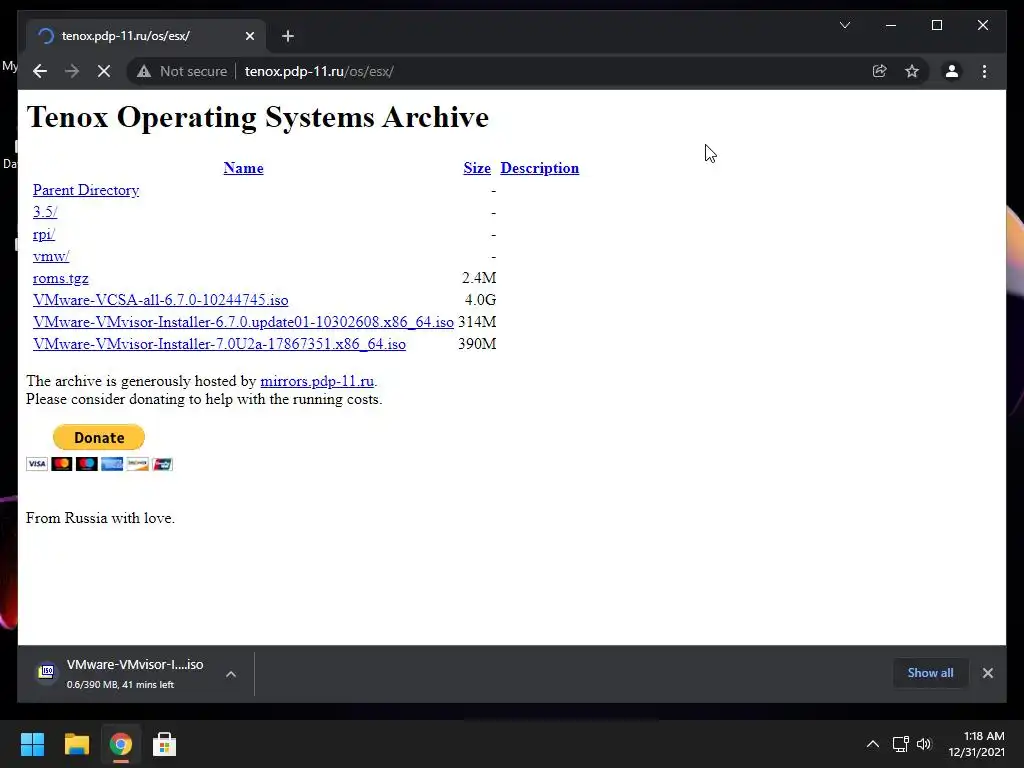Image resolution: width=1024 pixels, height=768 pixels.
Task: Open File Explorer from the taskbar
Action: (x=76, y=744)
